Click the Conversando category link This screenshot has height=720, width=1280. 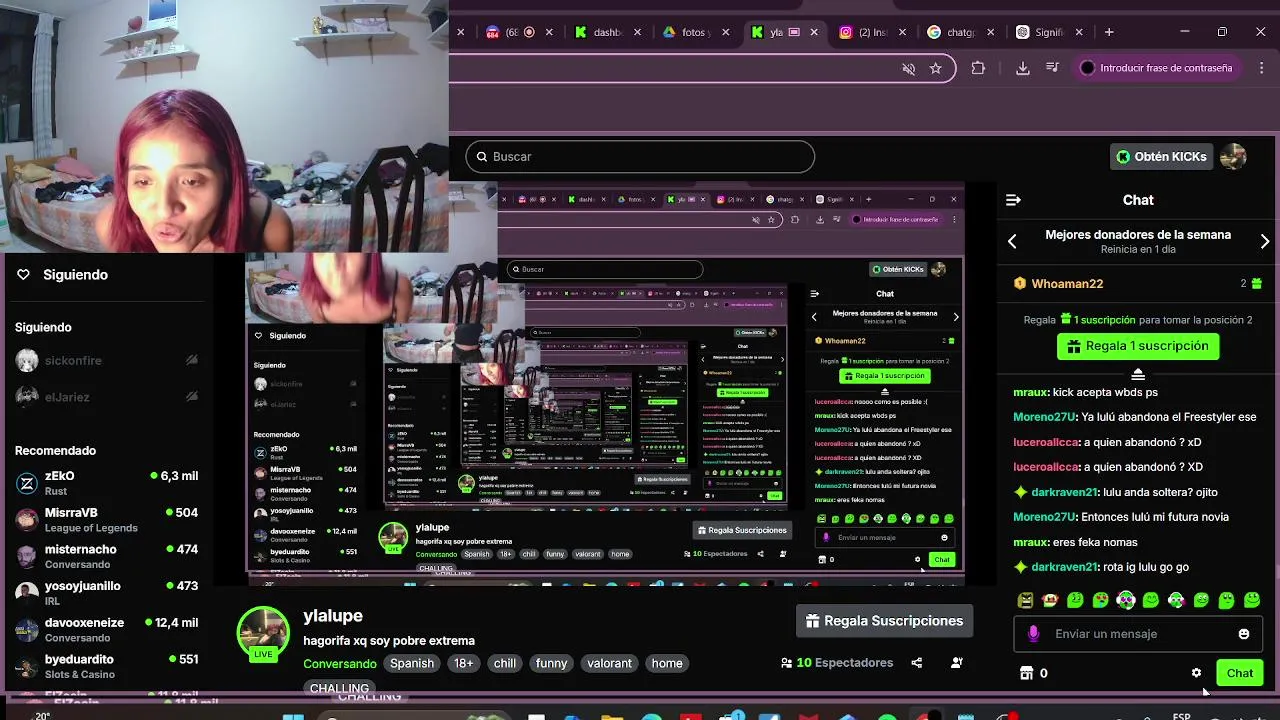tap(340, 663)
